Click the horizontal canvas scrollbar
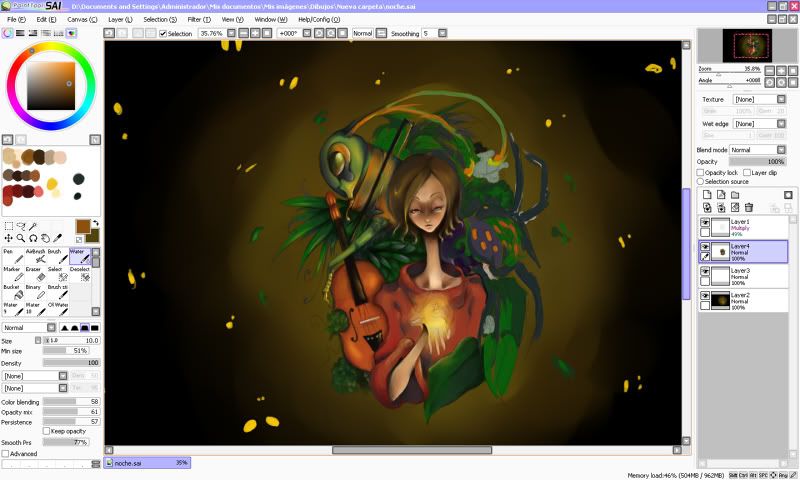The width and height of the screenshot is (800, 480). pyautogui.click(x=412, y=450)
